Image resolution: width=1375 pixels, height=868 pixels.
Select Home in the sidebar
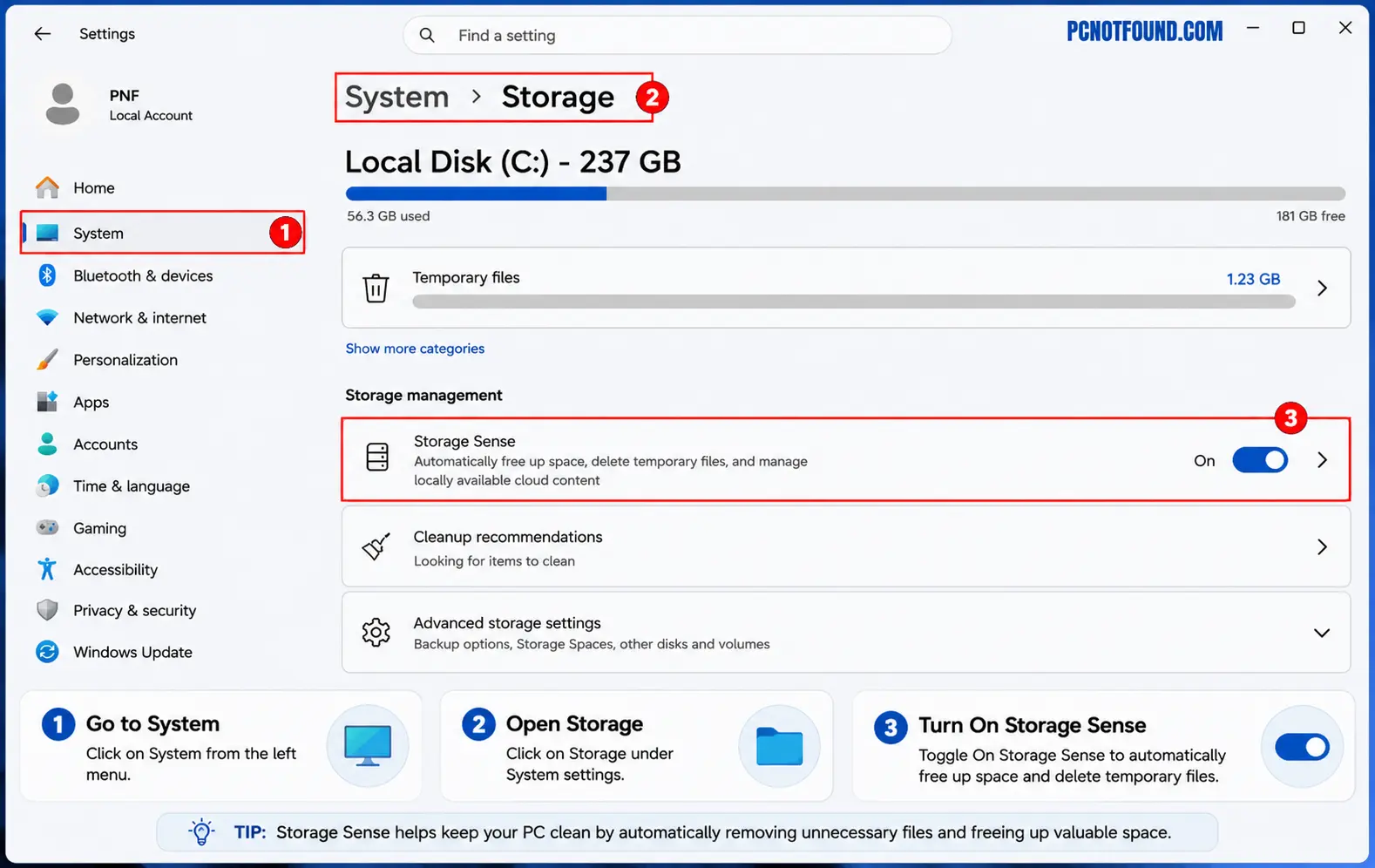point(162,187)
